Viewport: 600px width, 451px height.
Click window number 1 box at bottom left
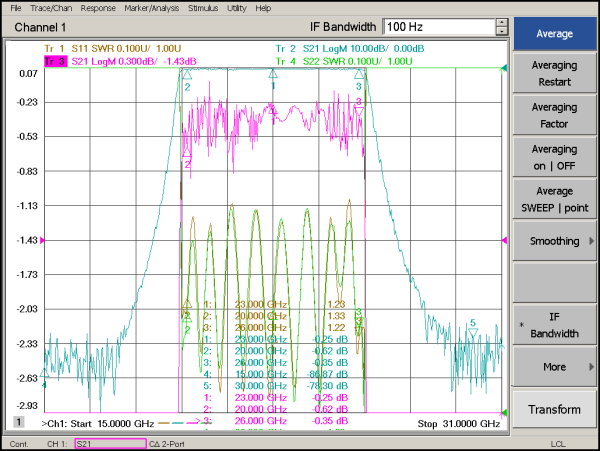pyautogui.click(x=18, y=423)
